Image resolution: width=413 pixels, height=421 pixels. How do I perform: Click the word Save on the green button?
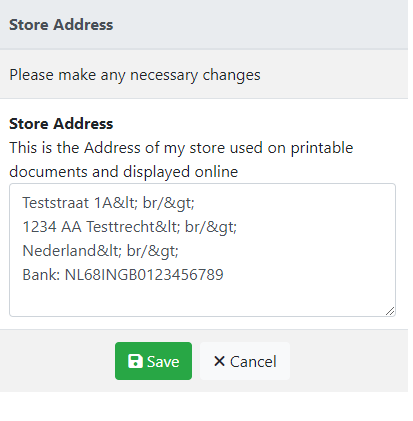[163, 362]
